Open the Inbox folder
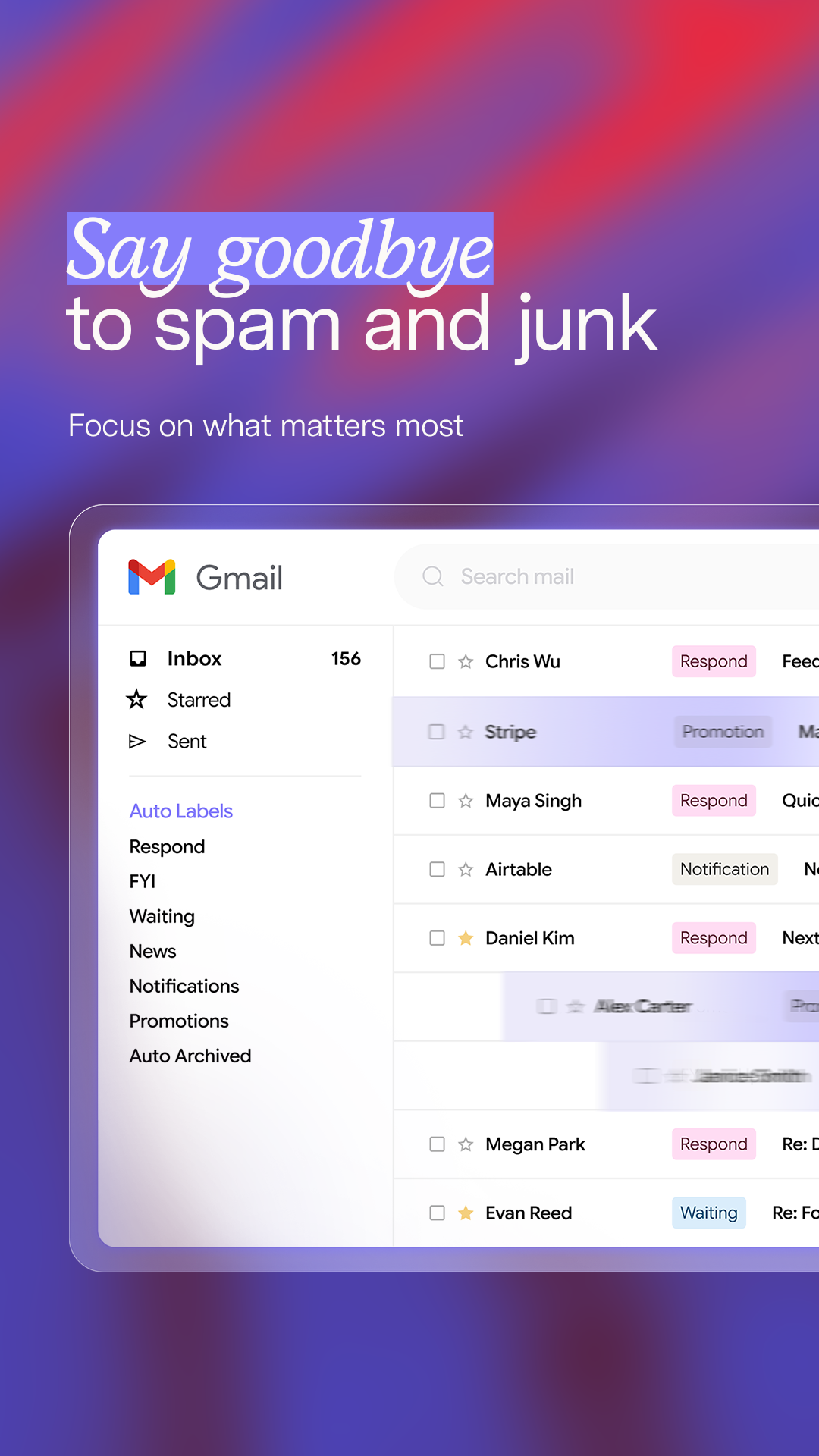This screenshot has height=1456, width=819. tap(244, 658)
